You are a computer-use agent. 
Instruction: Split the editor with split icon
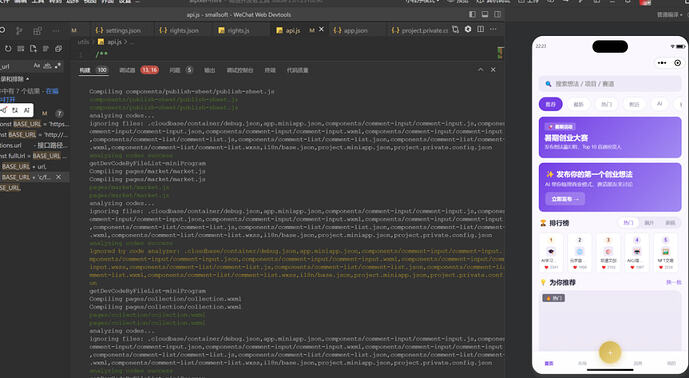click(x=481, y=29)
